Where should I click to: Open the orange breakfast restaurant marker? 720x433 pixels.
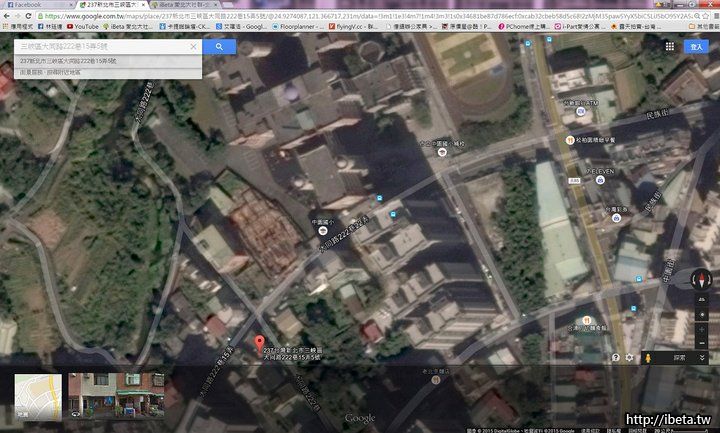coord(570,140)
